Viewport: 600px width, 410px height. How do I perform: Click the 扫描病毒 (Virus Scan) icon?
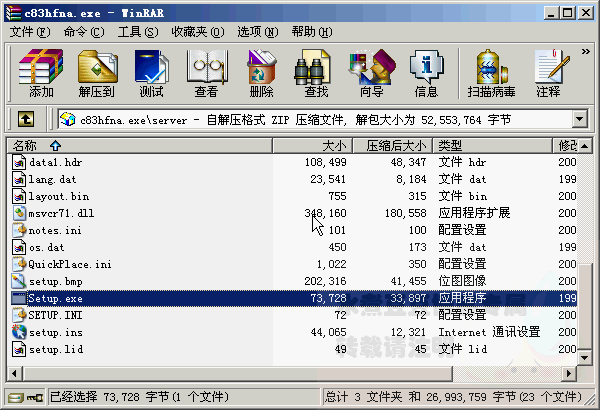(491, 73)
